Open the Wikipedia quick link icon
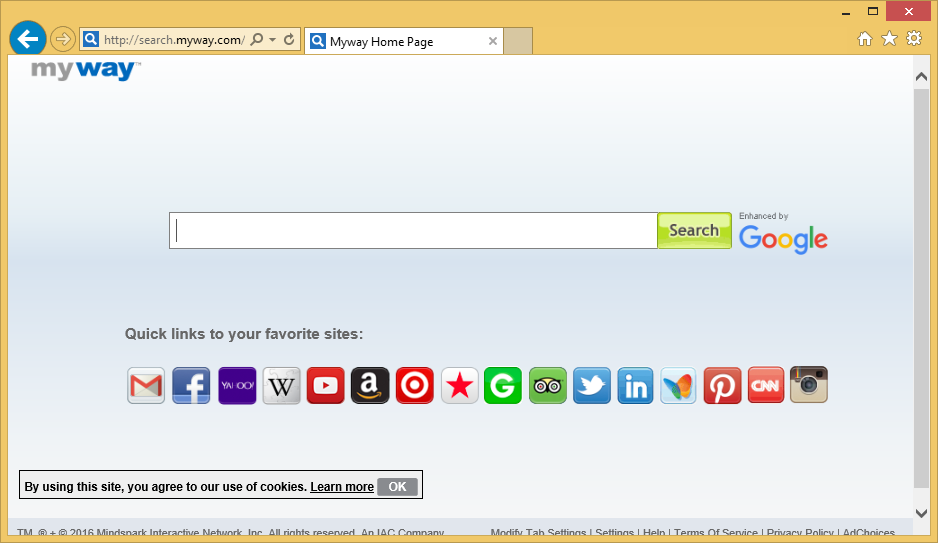Image resolution: width=941 pixels, height=543 pixels. (281, 385)
